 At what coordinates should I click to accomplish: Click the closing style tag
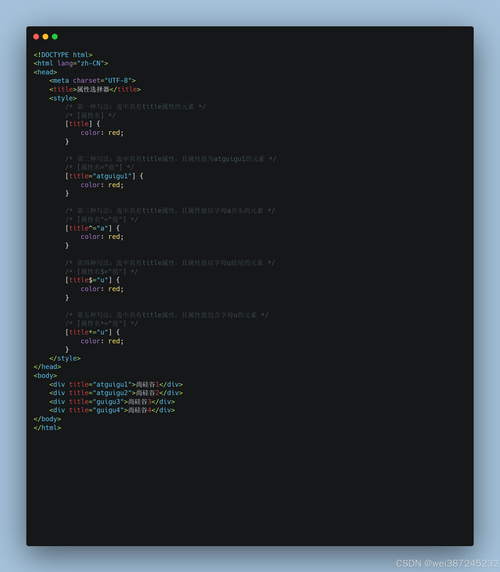pyautogui.click(x=65, y=359)
